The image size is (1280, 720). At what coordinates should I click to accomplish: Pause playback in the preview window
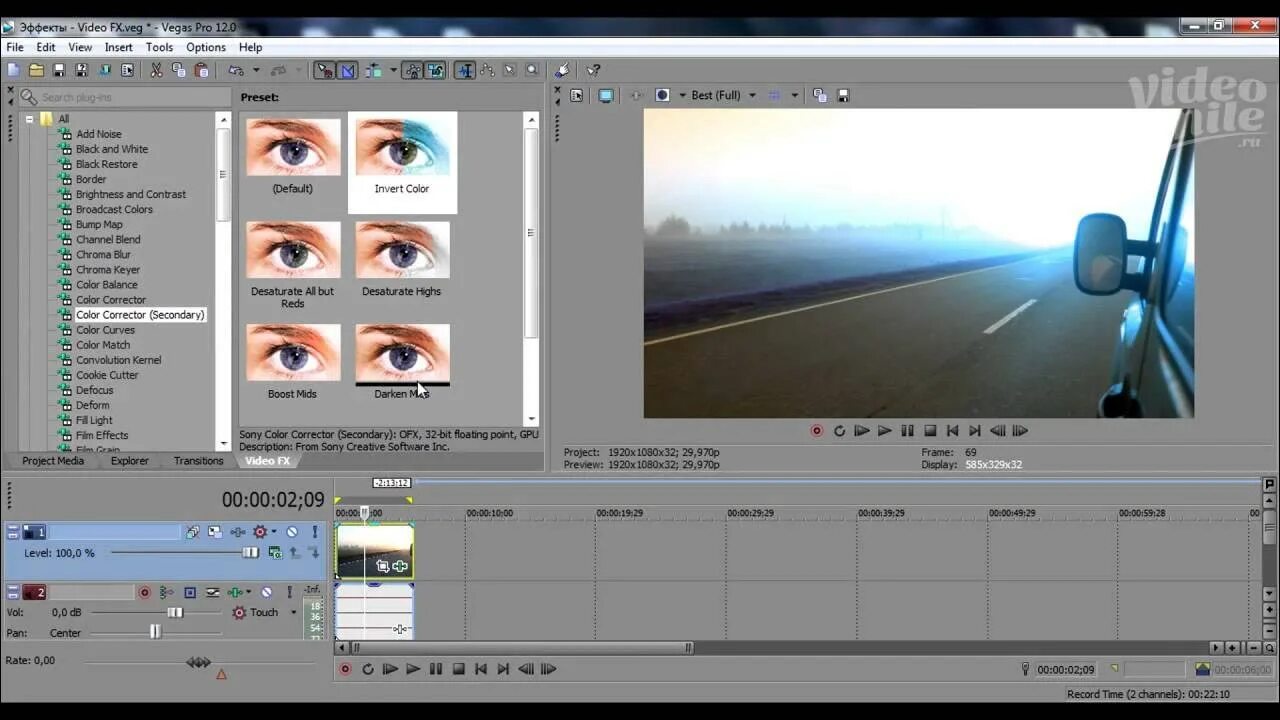pyautogui.click(x=907, y=431)
